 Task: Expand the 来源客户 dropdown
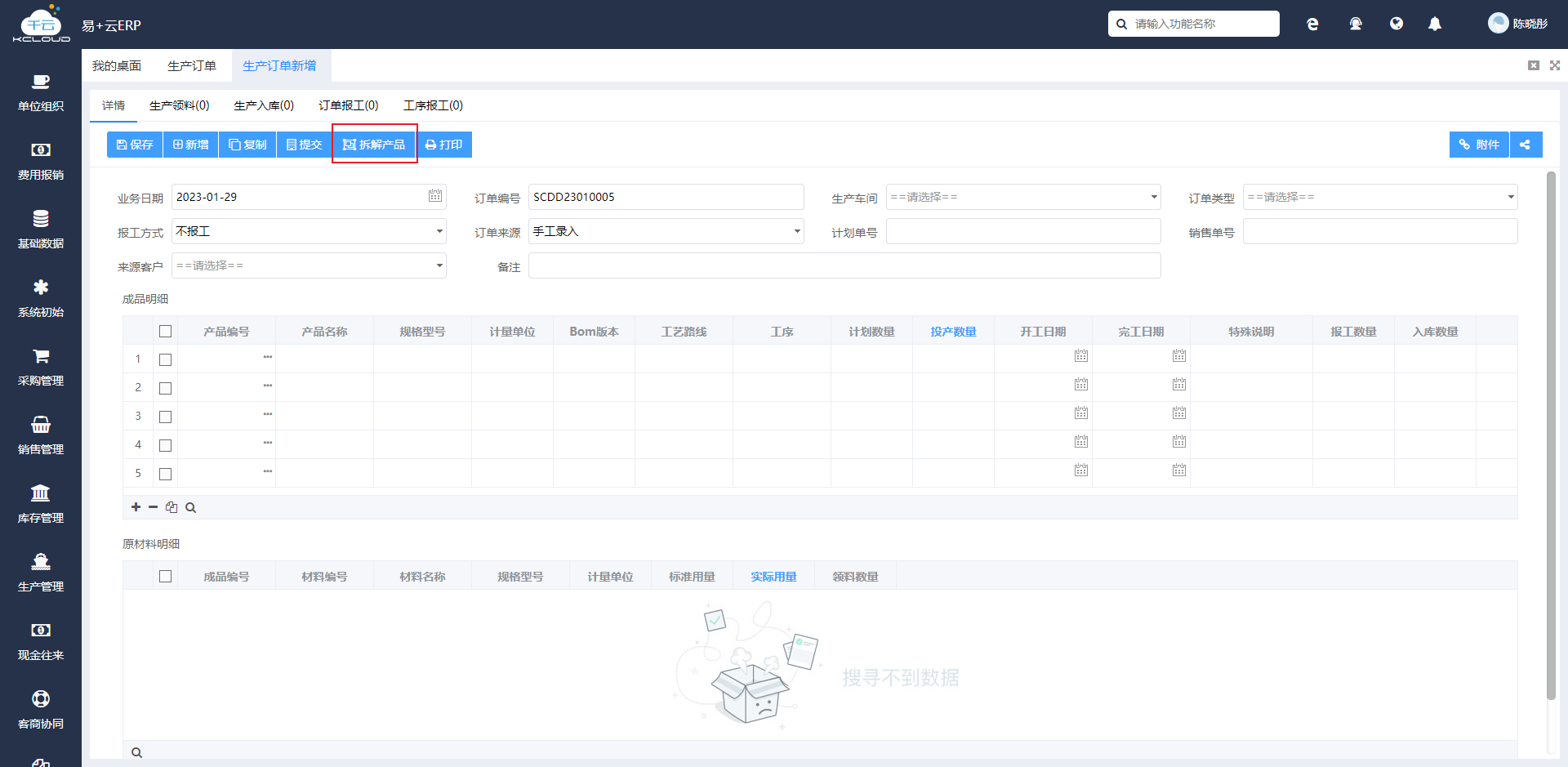(x=309, y=265)
